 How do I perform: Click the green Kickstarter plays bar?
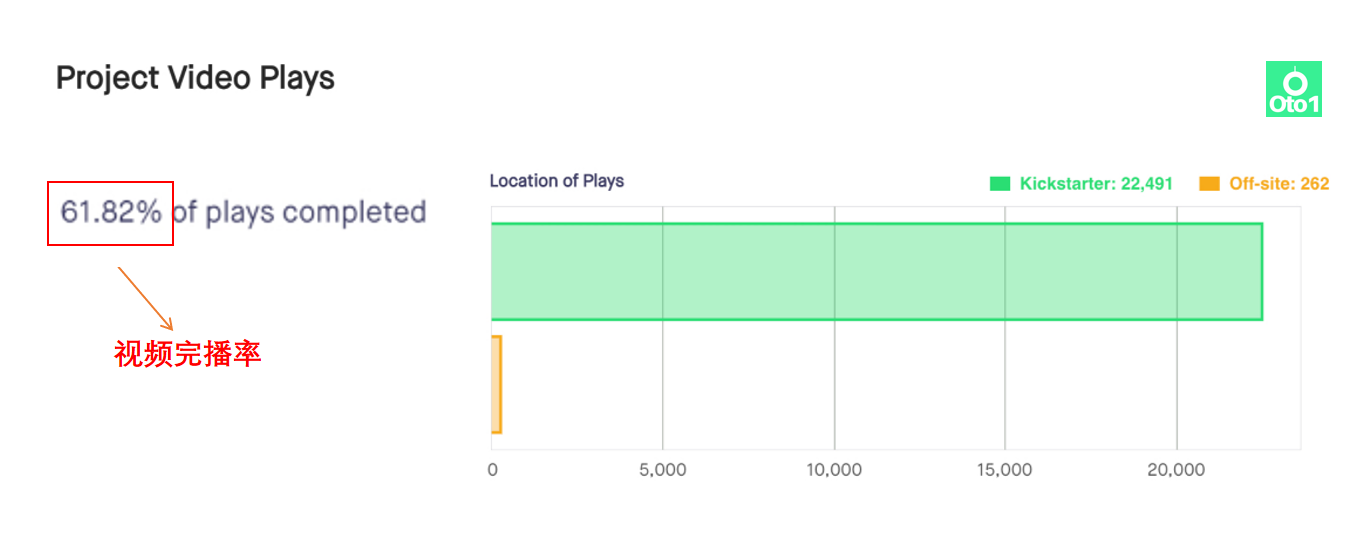tap(876, 272)
